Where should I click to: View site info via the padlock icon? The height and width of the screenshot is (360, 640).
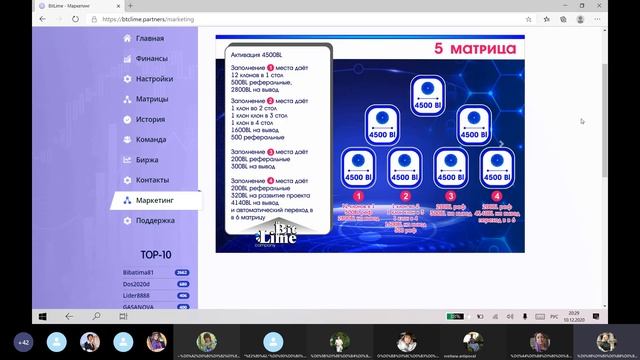click(94, 19)
